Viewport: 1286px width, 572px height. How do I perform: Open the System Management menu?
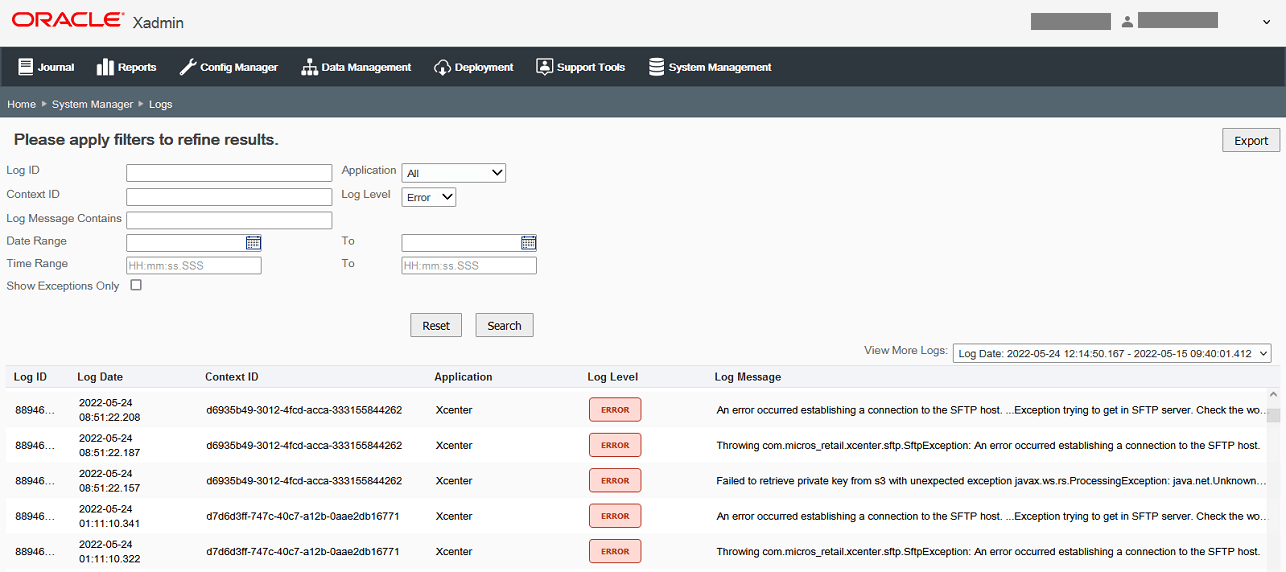click(710, 67)
